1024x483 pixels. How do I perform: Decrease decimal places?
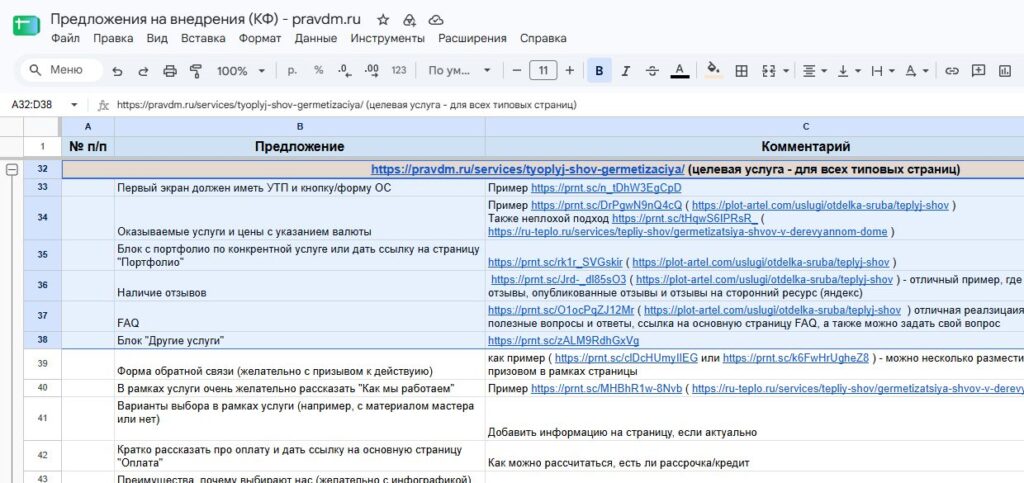(344, 70)
